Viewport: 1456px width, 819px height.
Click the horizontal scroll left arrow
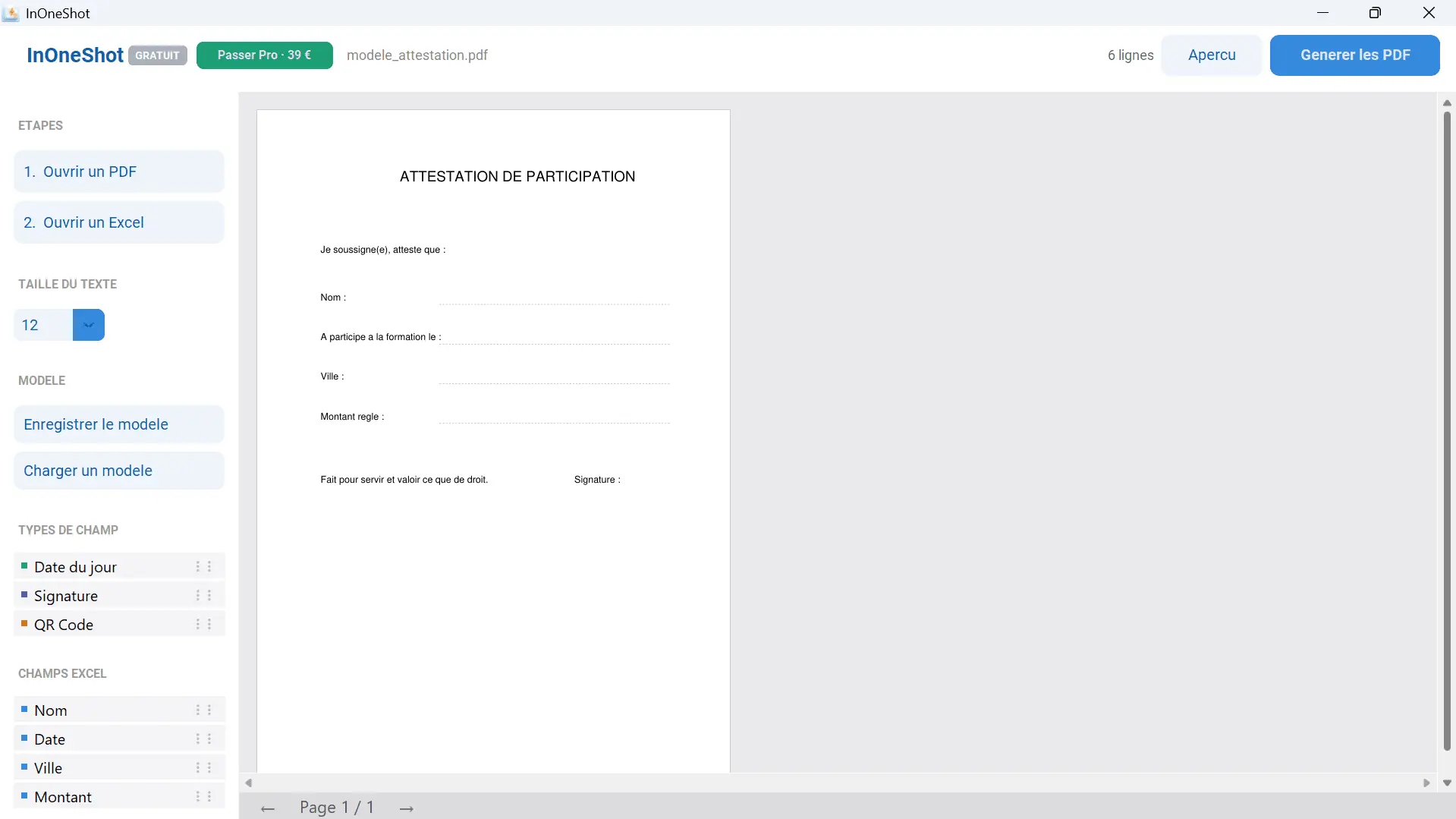pos(248,783)
